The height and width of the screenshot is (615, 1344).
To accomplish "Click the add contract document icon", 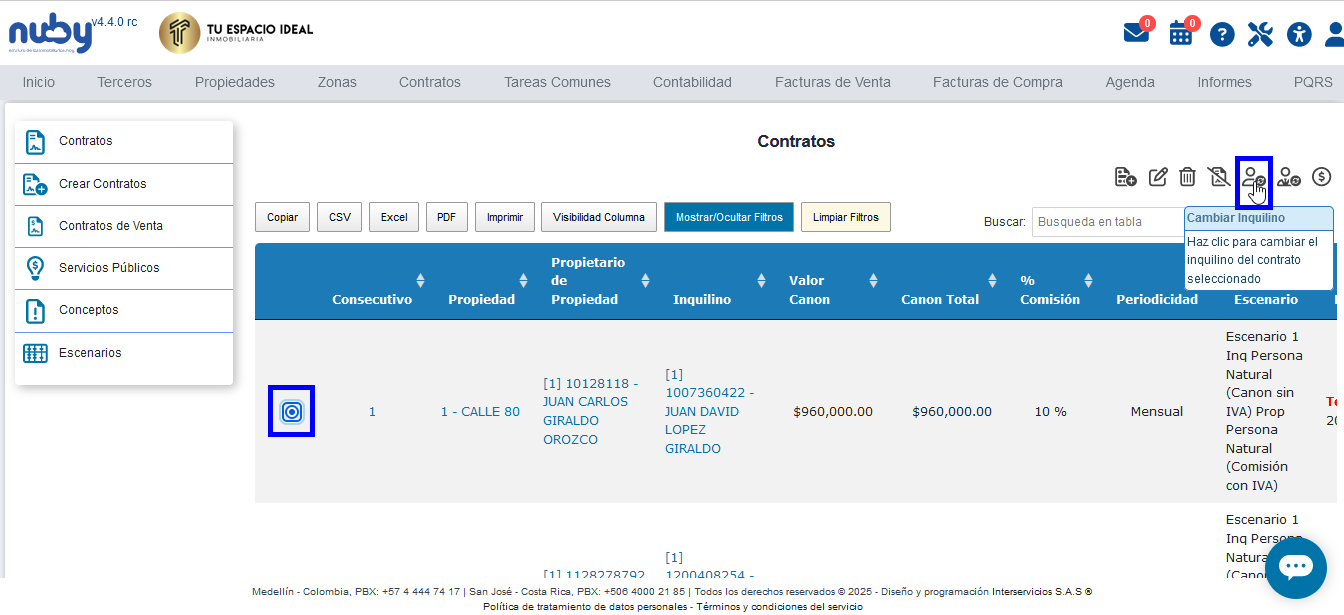I will tap(1125, 177).
